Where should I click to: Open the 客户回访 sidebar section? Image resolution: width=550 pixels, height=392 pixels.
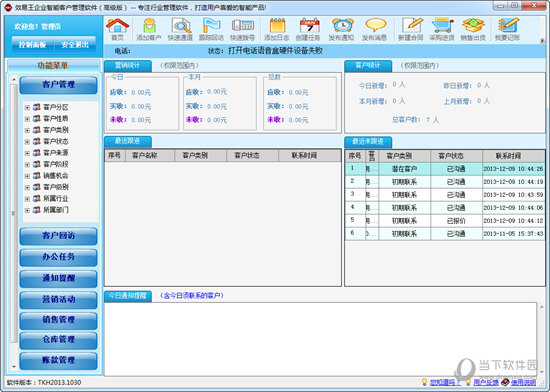coord(59,236)
